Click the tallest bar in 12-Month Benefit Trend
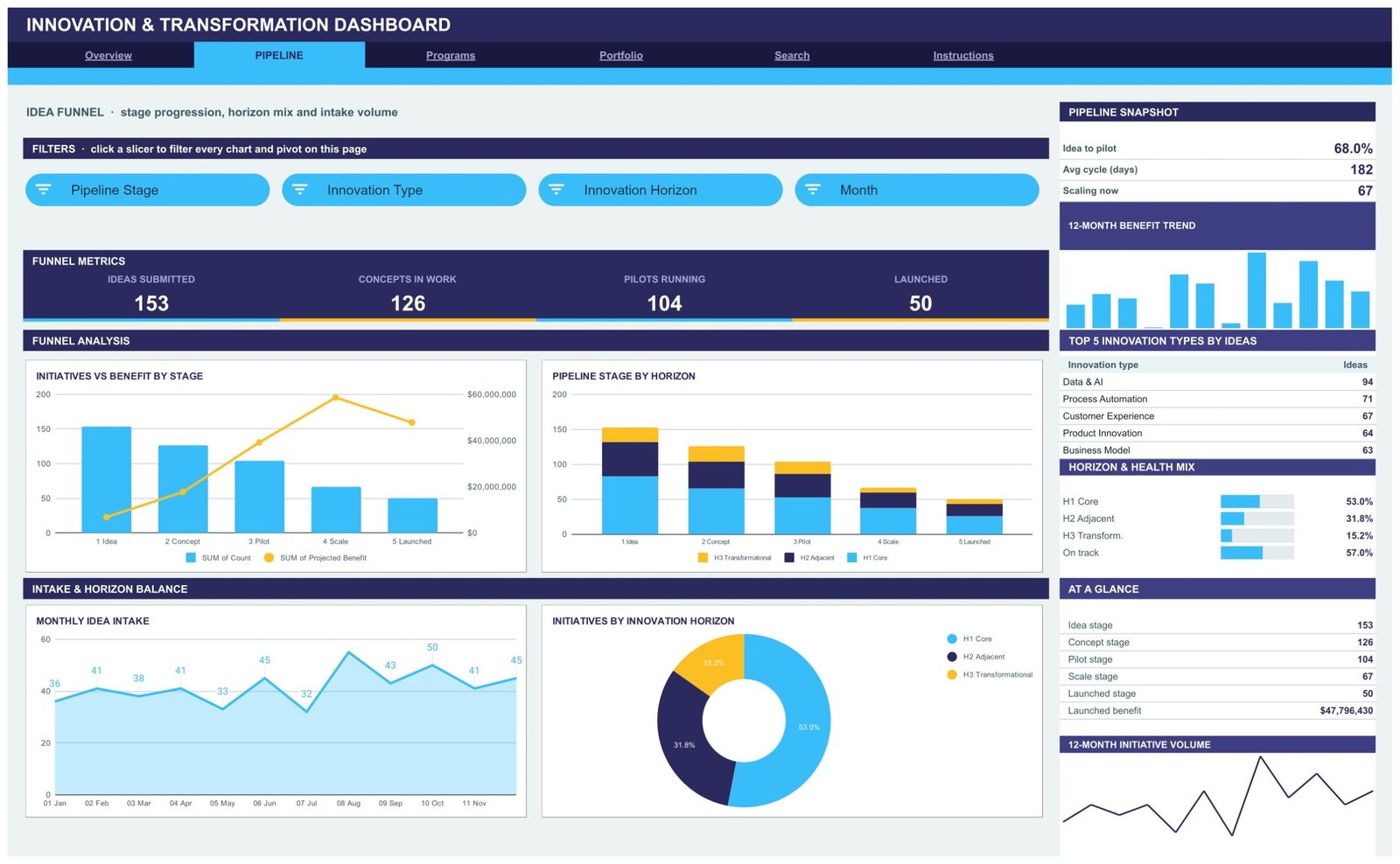The image size is (1400, 864). [1256, 290]
